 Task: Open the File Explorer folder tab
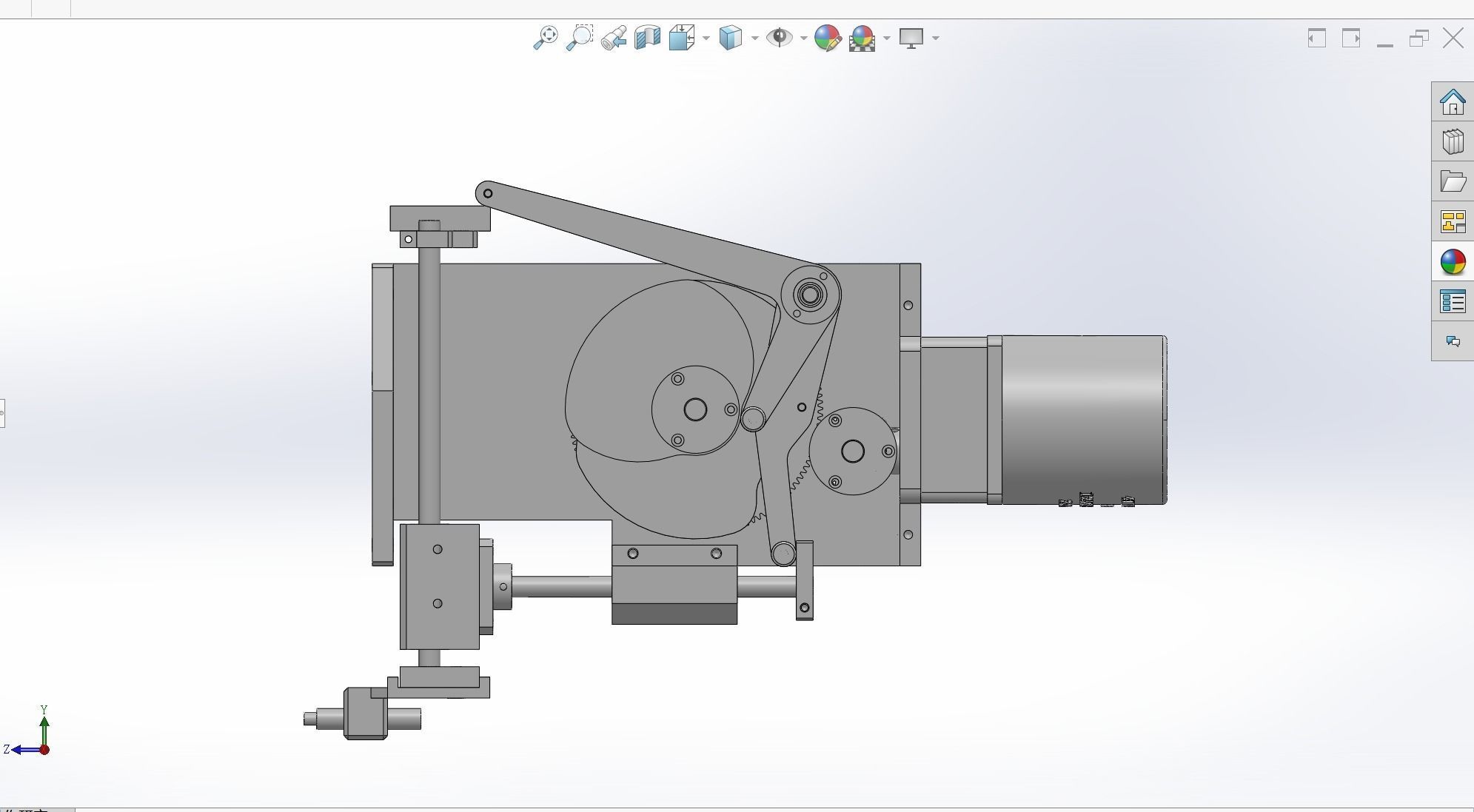[1453, 181]
